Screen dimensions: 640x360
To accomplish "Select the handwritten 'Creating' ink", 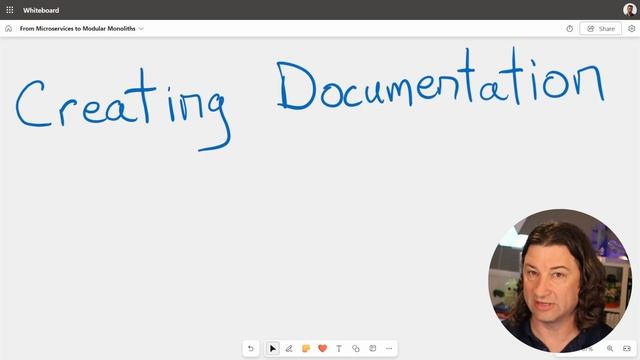I will point(123,110).
